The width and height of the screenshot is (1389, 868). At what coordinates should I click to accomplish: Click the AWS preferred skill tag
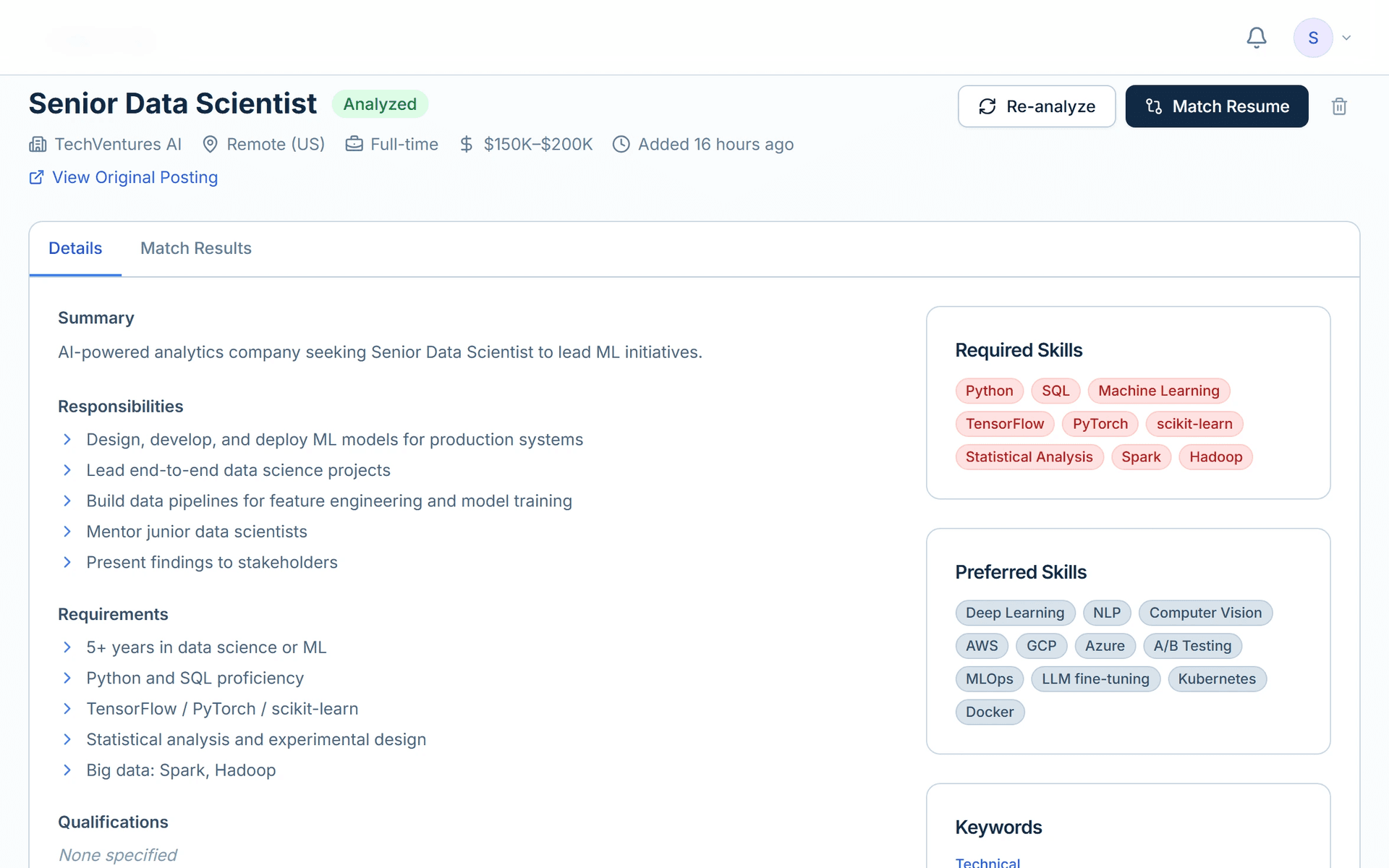pyautogui.click(x=982, y=646)
